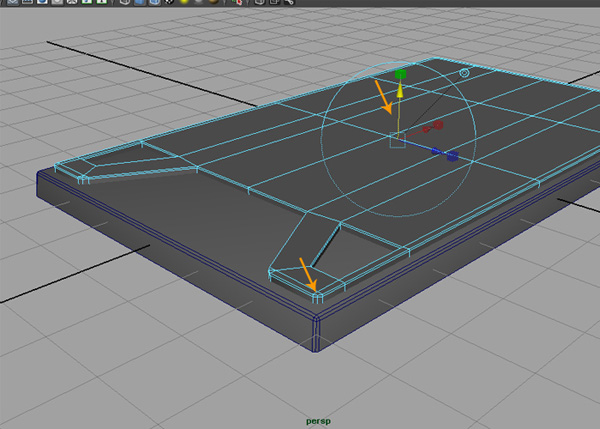600x429 pixels.
Task: Click the last icon in panel toolbar
Action: [x=289, y=3]
